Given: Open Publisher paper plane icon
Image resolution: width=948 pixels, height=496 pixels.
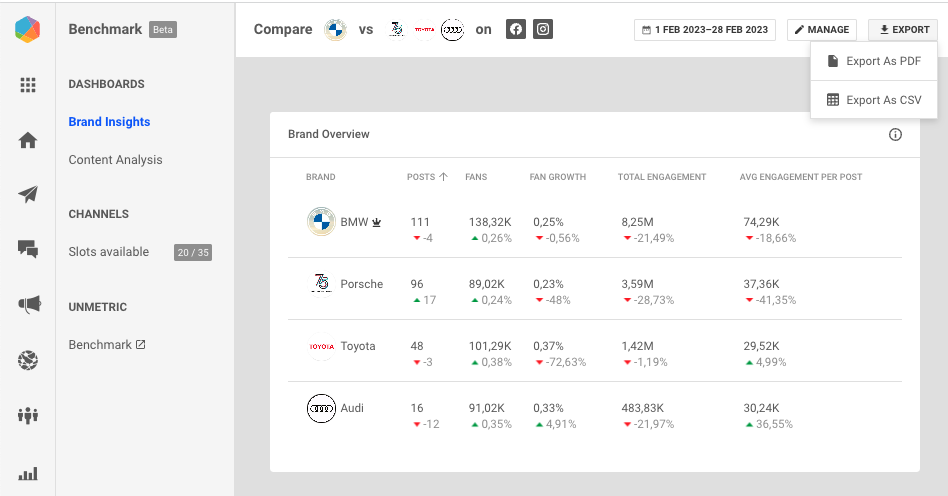Looking at the screenshot, I should (28, 194).
